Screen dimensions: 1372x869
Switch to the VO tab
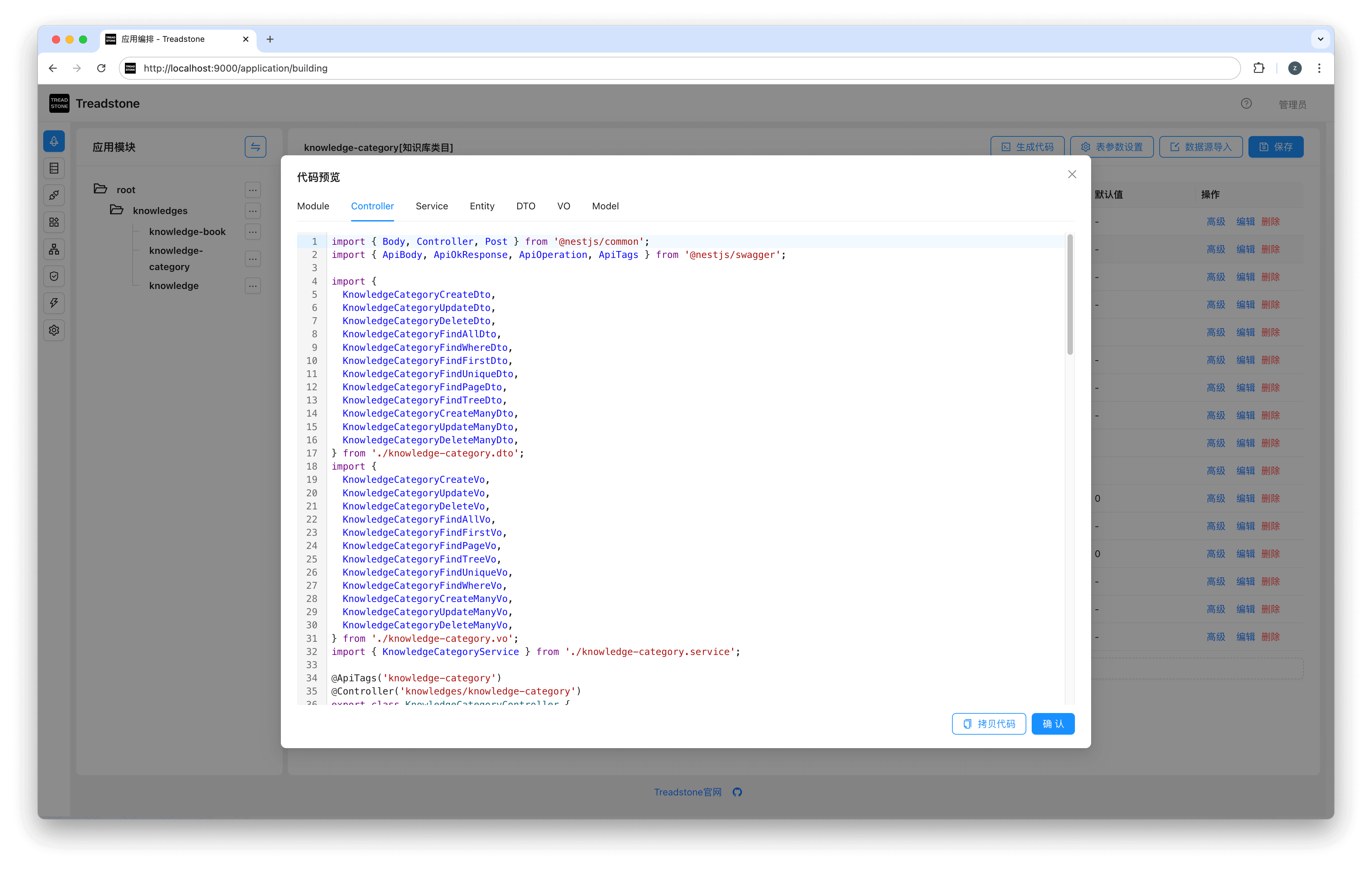pos(563,206)
